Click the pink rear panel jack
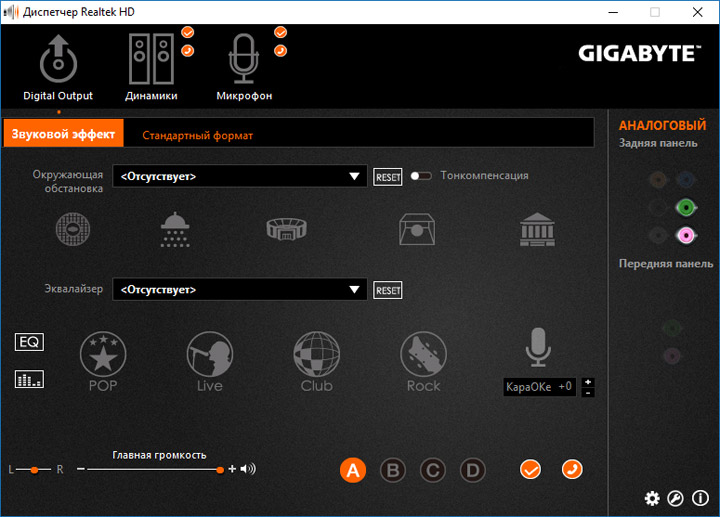Screen dimensions: 720x517 686,236
